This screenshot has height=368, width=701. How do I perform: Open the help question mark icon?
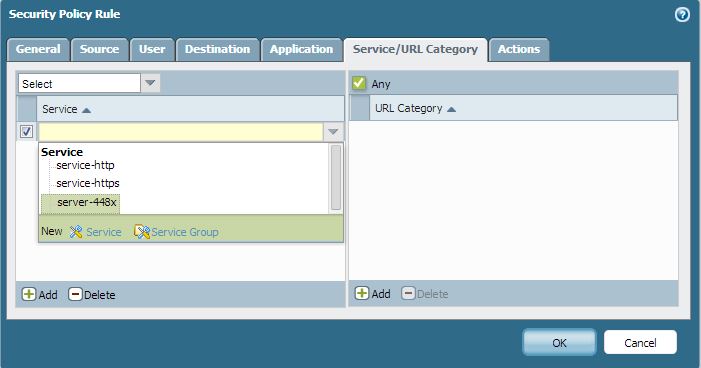(682, 15)
